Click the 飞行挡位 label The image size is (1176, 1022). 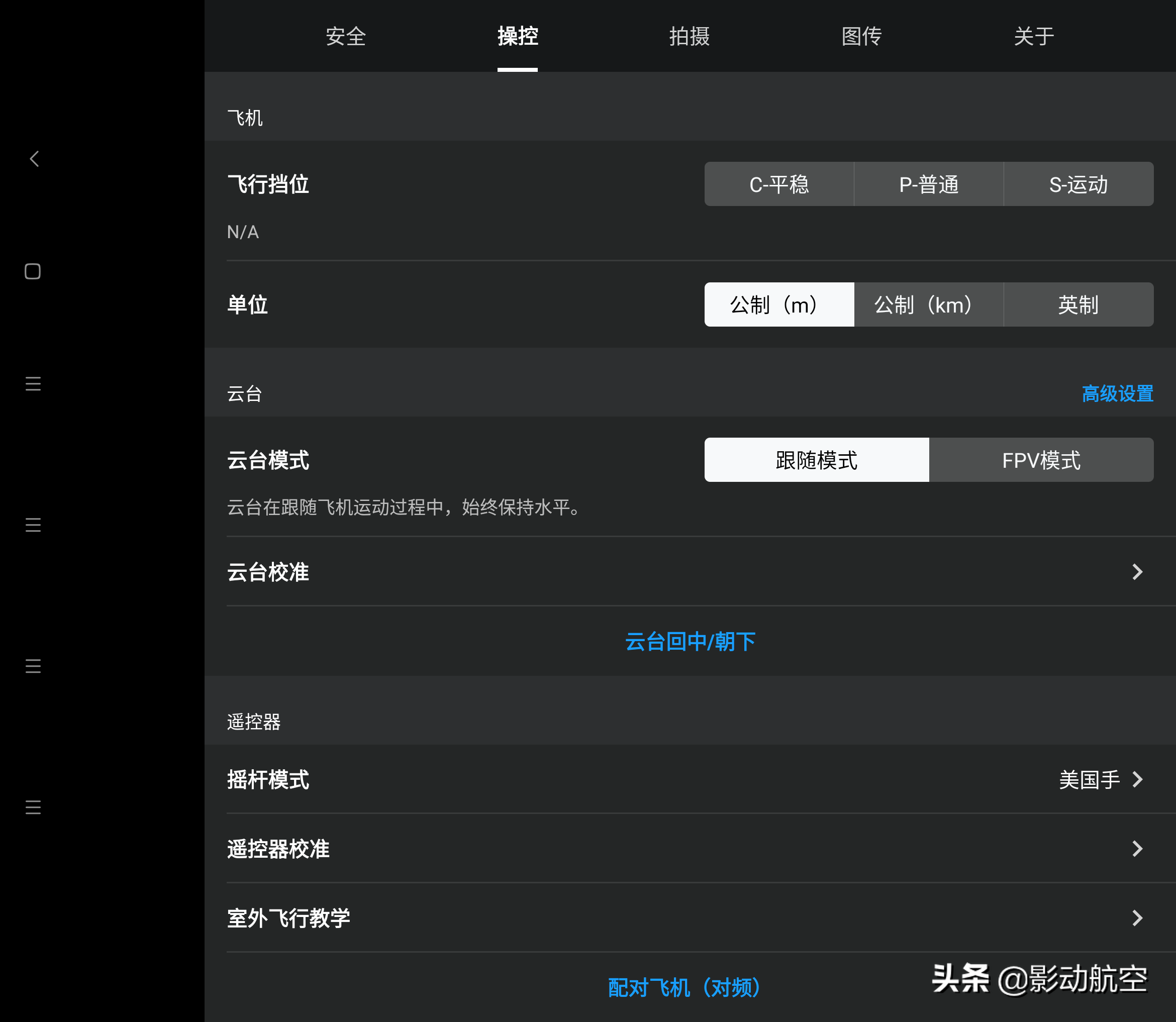(268, 184)
